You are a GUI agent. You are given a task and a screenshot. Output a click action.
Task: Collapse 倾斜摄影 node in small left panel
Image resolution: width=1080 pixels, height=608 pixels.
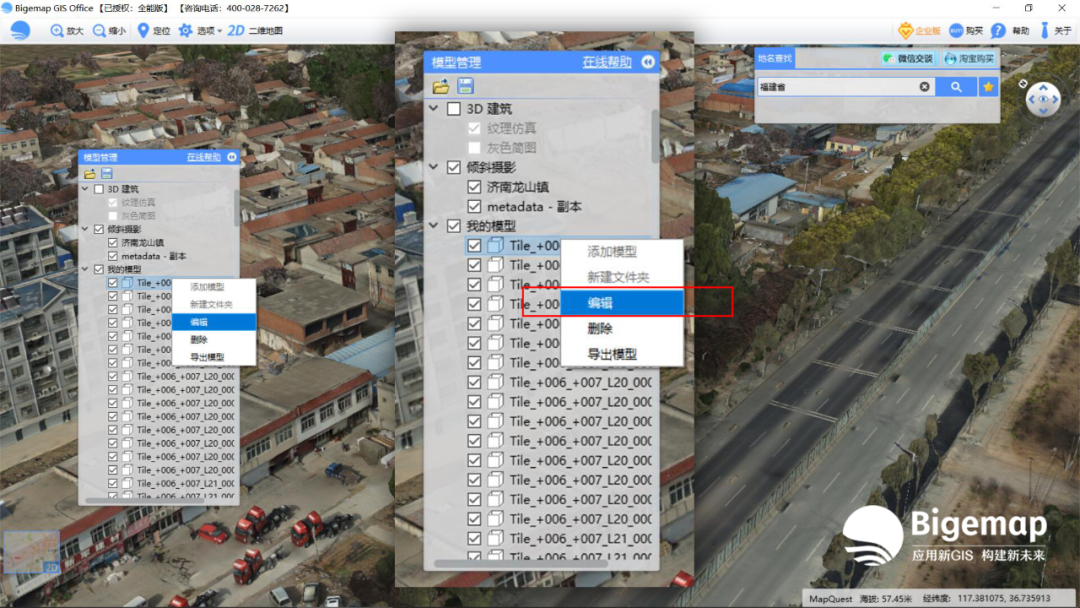[85, 229]
